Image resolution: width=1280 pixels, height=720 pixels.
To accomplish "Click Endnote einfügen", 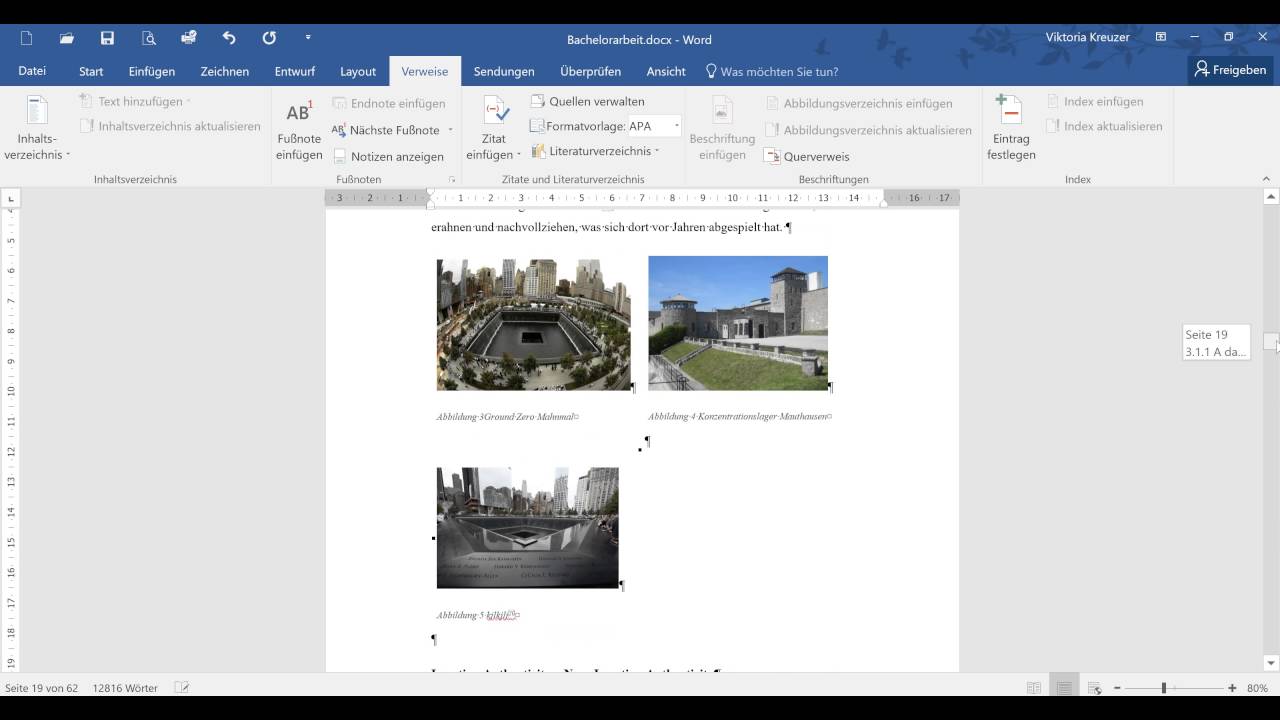I will (389, 103).
